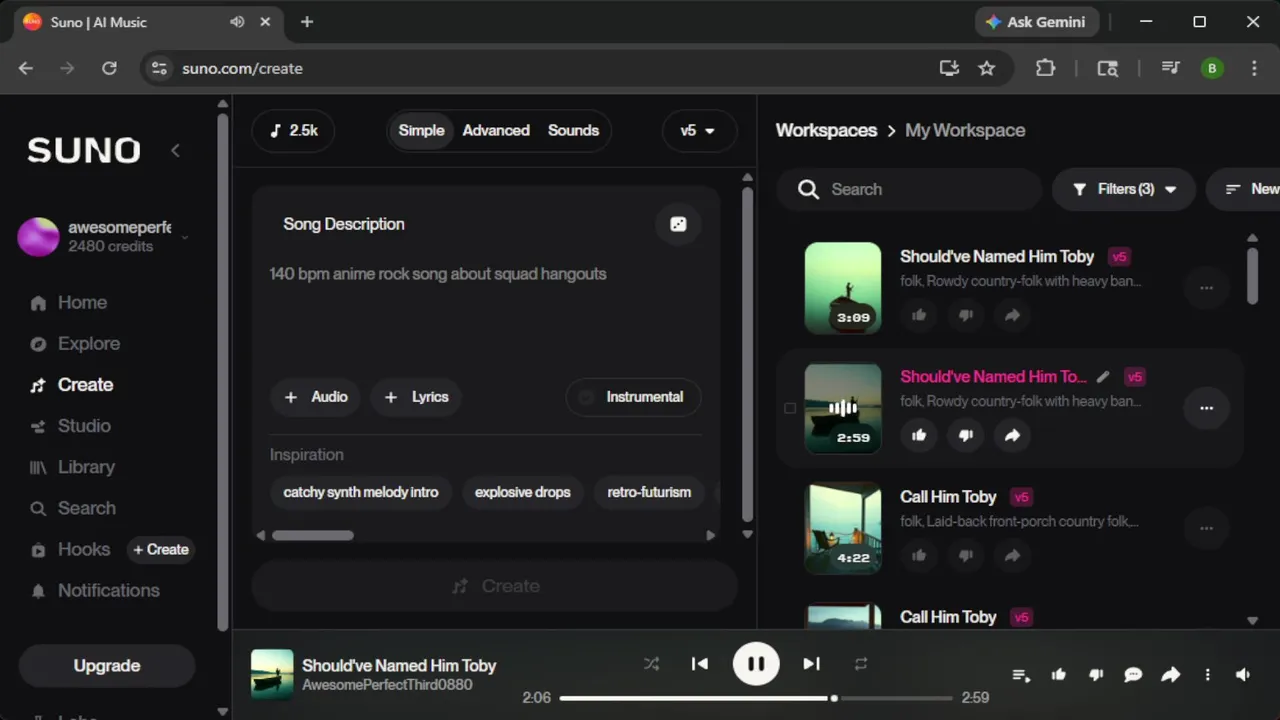Select checkbox for the playing 2:59 song
Image resolution: width=1280 pixels, height=720 pixels.
[x=790, y=408]
